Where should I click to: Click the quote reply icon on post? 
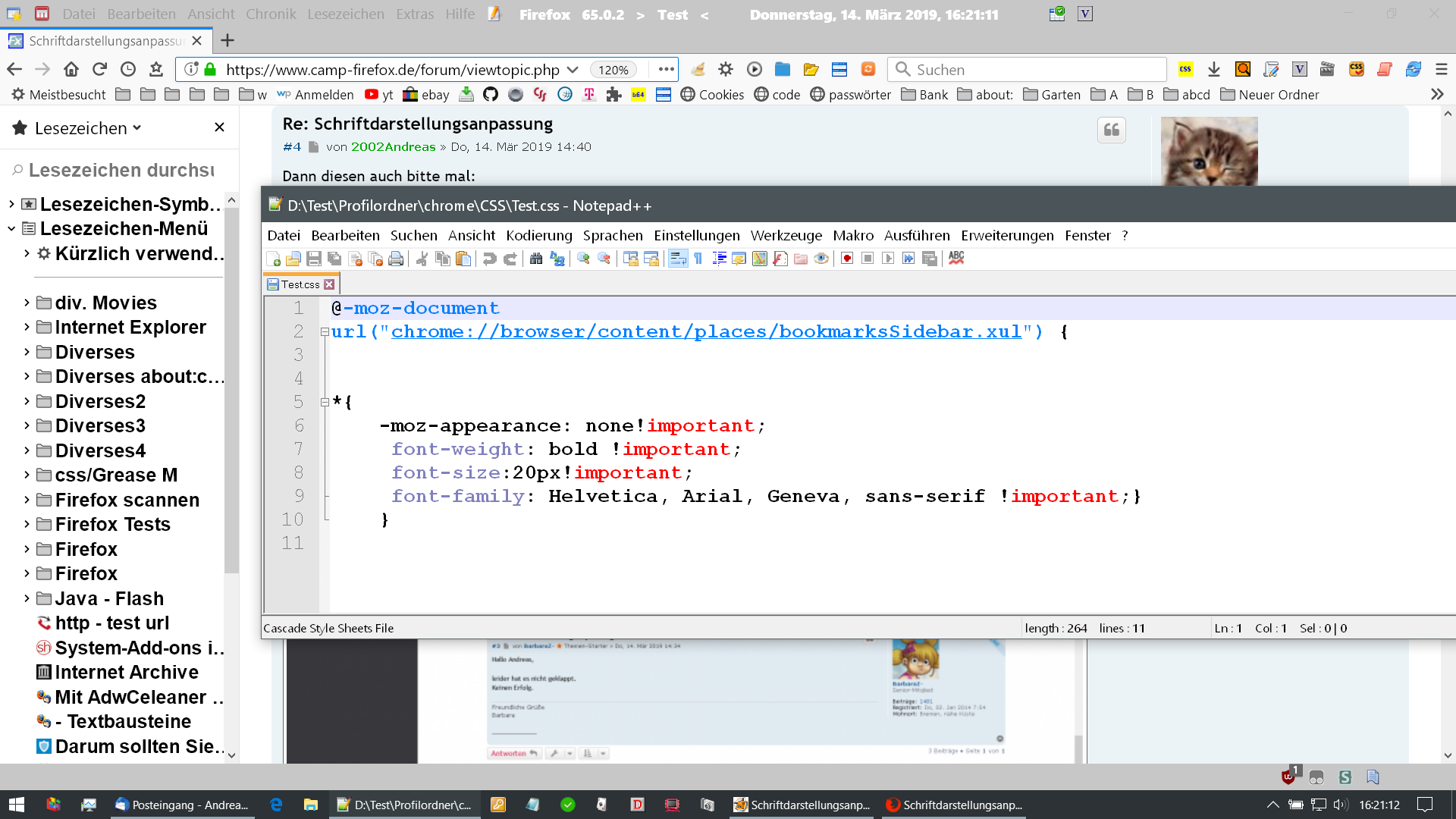[1111, 130]
